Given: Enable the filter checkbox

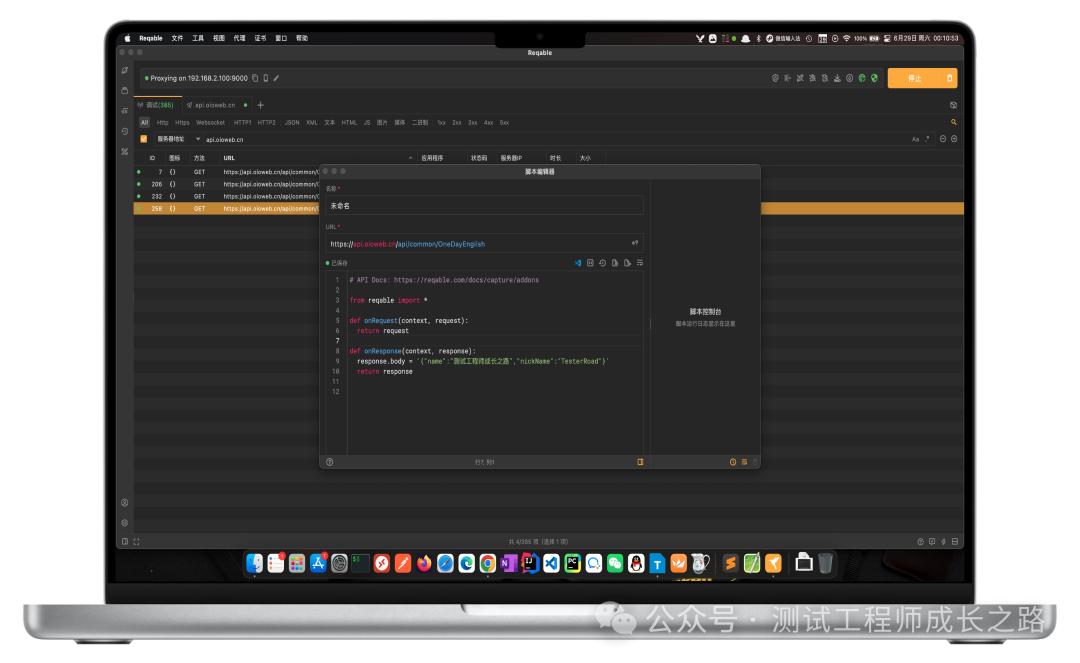Looking at the screenshot, I should (143, 139).
